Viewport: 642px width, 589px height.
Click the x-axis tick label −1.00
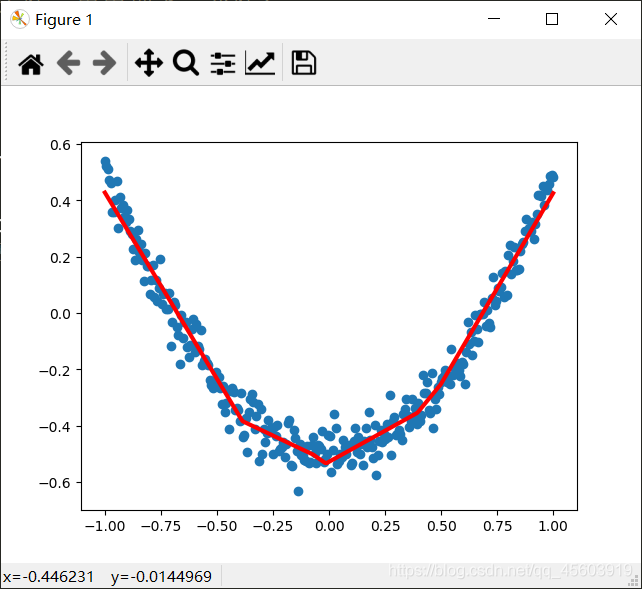pyautogui.click(x=105, y=526)
